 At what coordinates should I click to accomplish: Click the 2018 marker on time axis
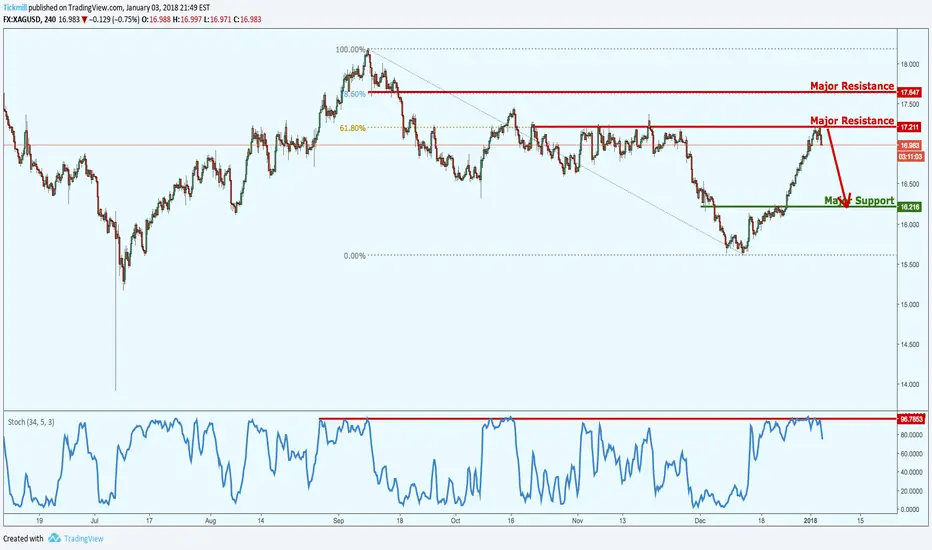coord(810,520)
